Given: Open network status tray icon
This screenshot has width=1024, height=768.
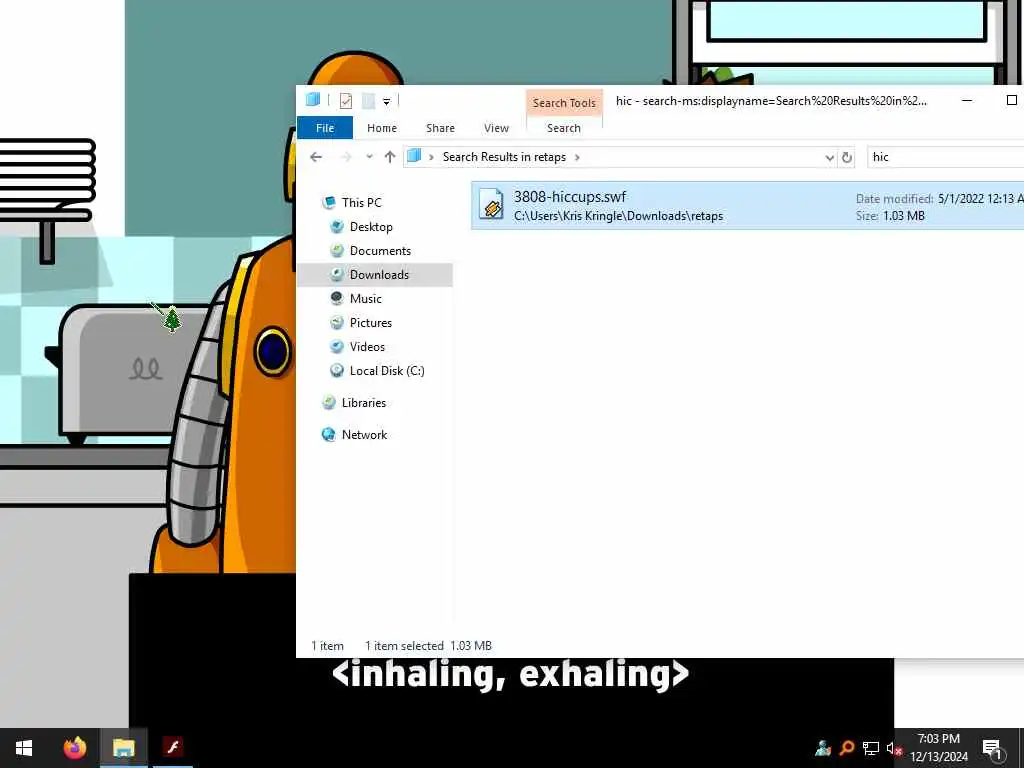Looking at the screenshot, I should (x=871, y=748).
